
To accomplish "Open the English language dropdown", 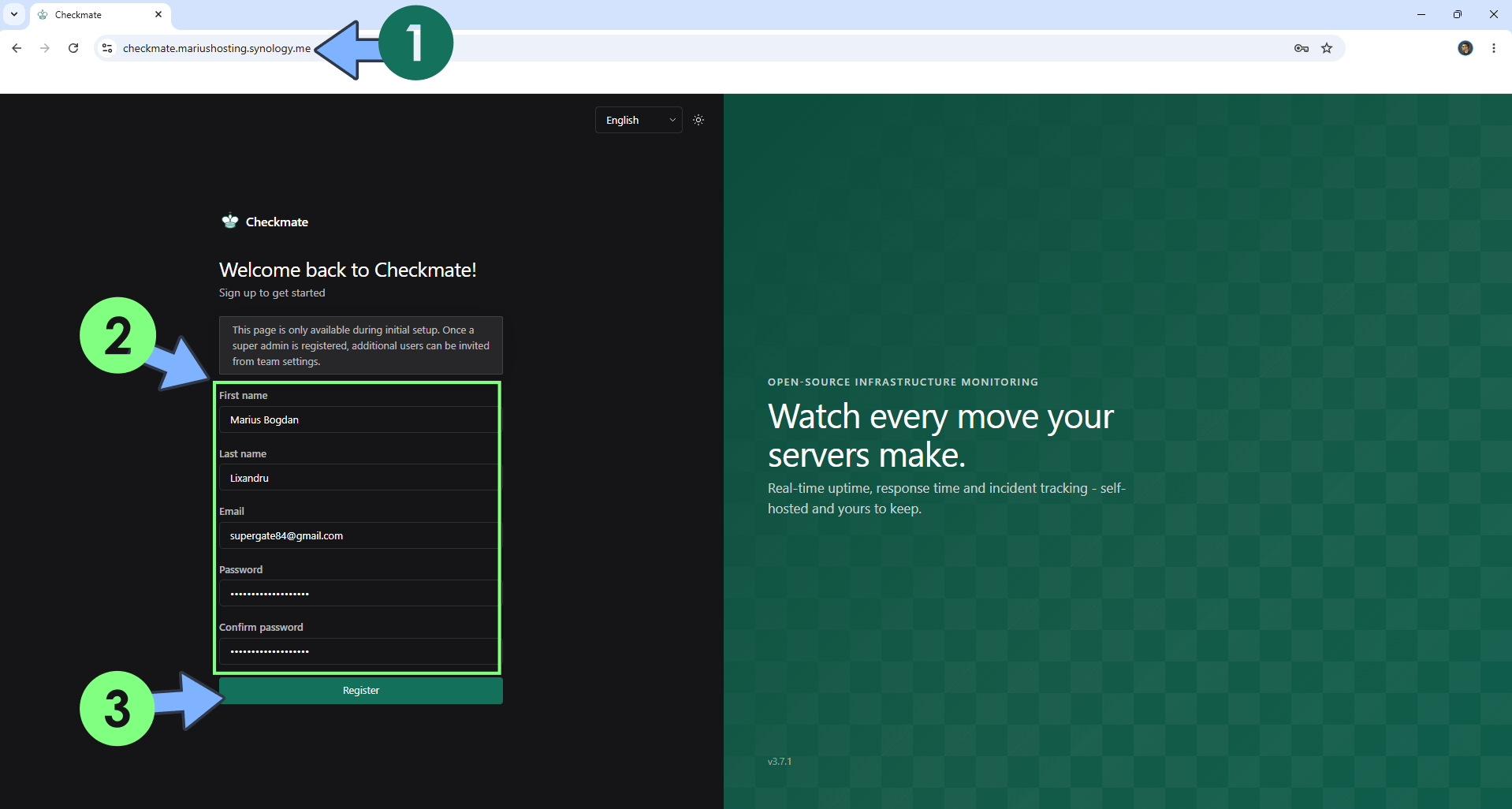I will [x=639, y=120].
